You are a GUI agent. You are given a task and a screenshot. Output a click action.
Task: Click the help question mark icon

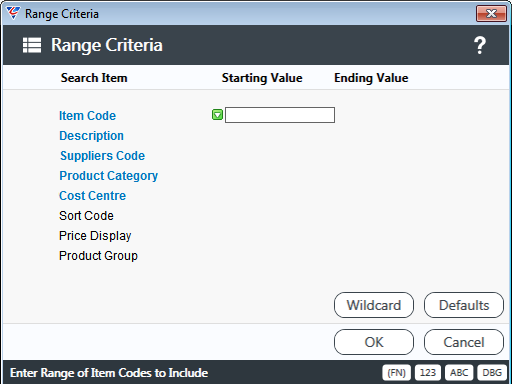(480, 45)
